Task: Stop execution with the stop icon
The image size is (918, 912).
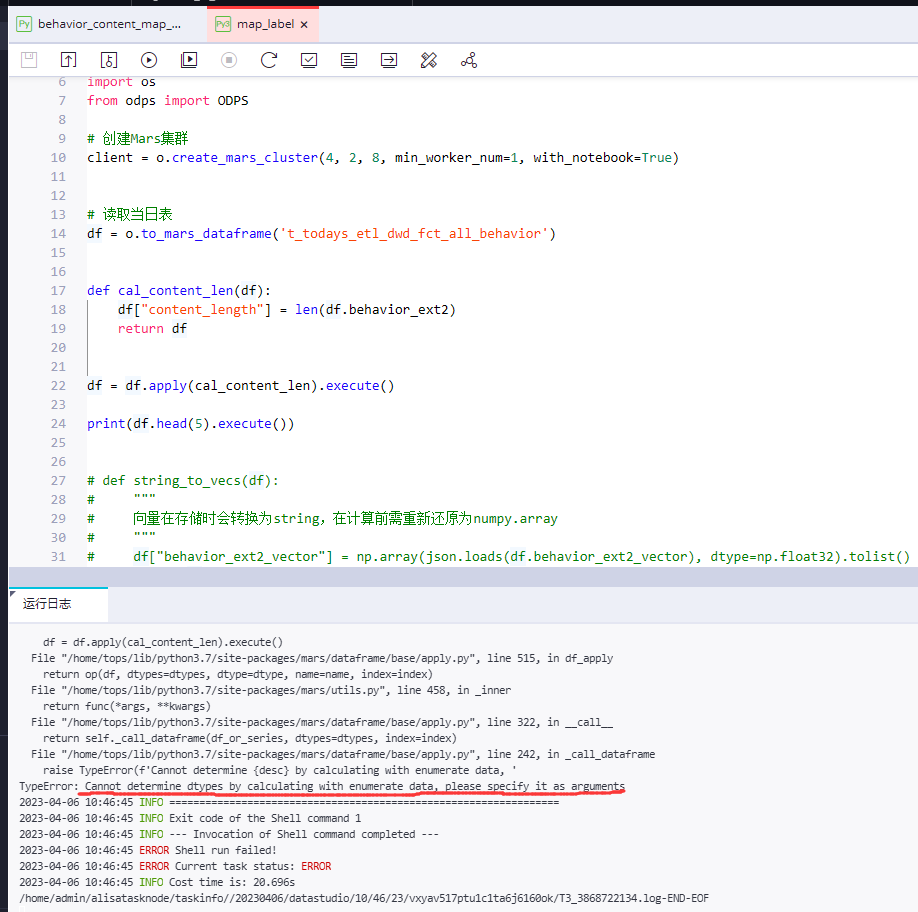Action: click(x=228, y=60)
